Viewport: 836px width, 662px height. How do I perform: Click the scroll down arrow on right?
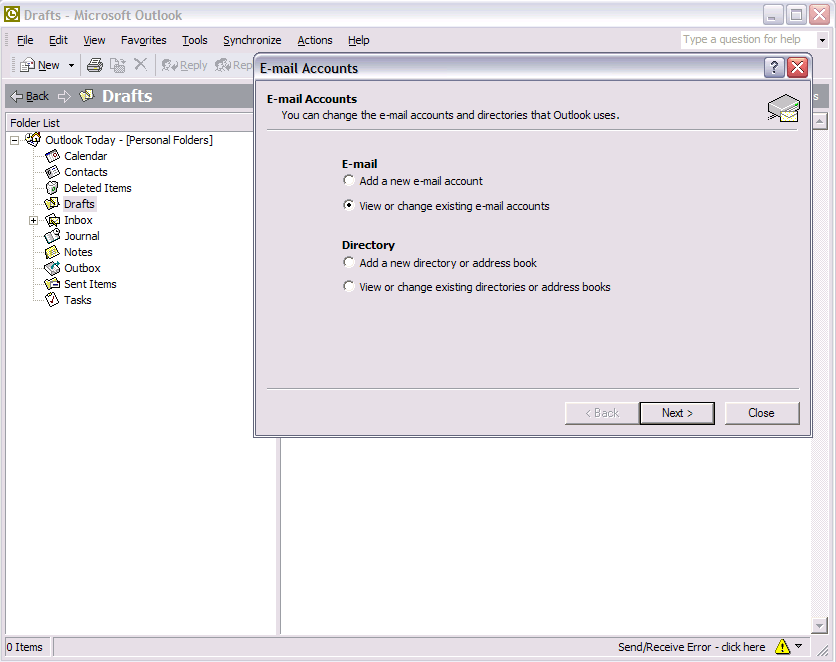[819, 625]
